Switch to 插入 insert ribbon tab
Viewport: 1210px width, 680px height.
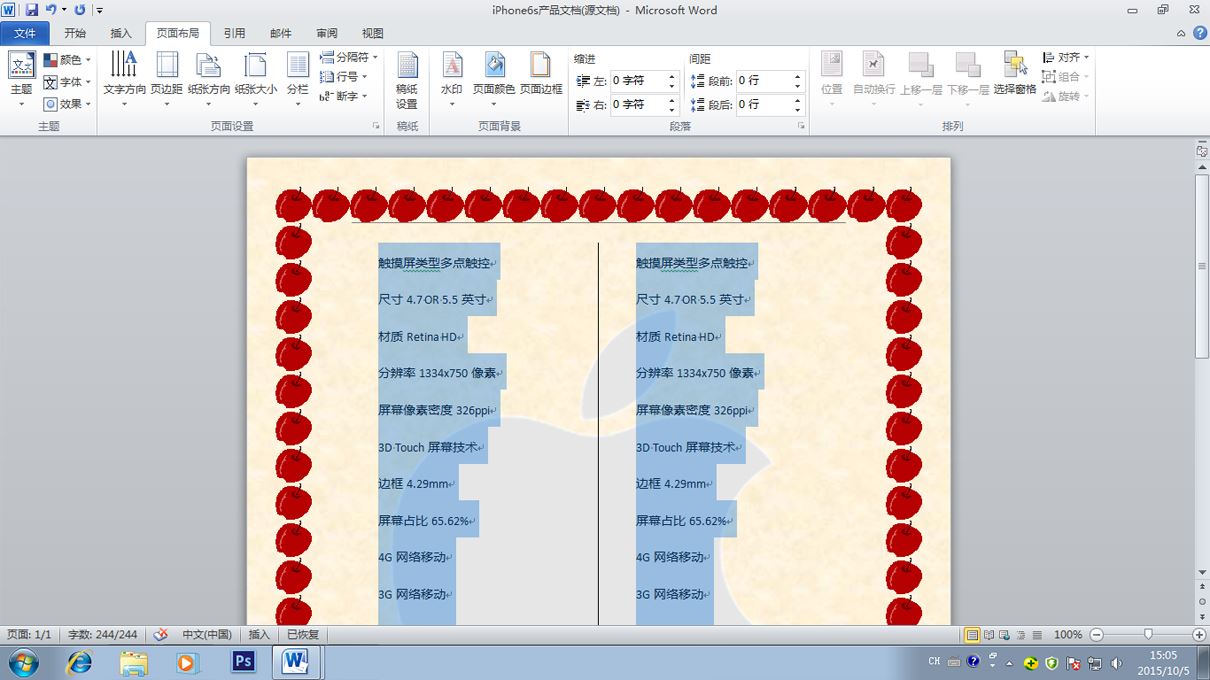pos(121,33)
